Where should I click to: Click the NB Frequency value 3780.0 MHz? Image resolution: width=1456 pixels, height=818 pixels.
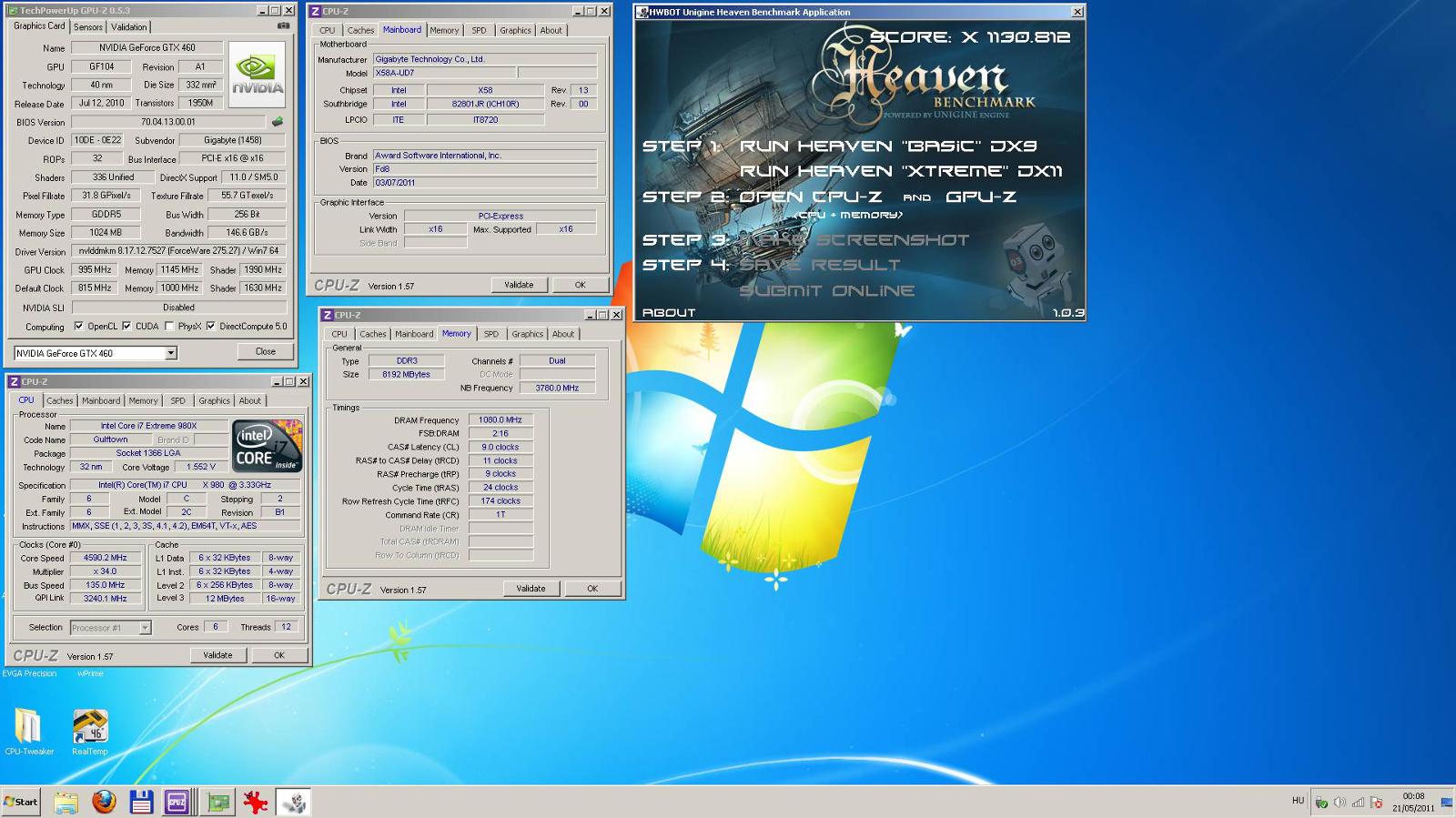[557, 388]
